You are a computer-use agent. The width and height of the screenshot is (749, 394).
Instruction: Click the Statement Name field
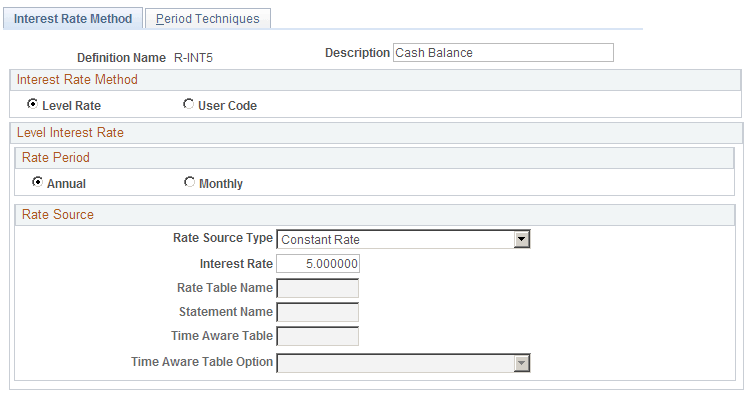317,312
